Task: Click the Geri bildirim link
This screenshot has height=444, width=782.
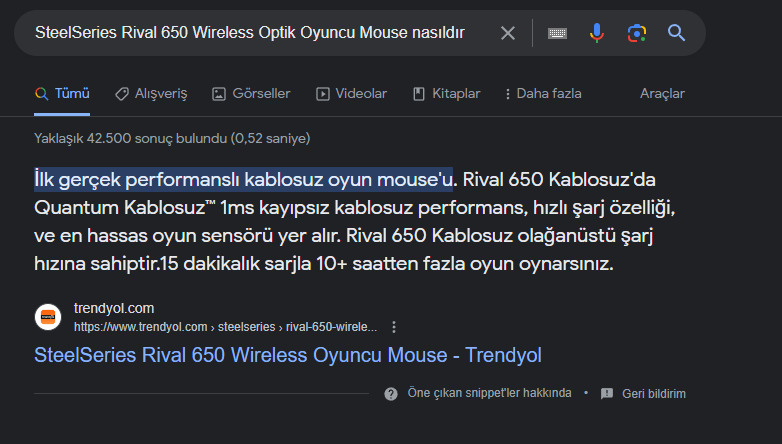Action: (653, 393)
